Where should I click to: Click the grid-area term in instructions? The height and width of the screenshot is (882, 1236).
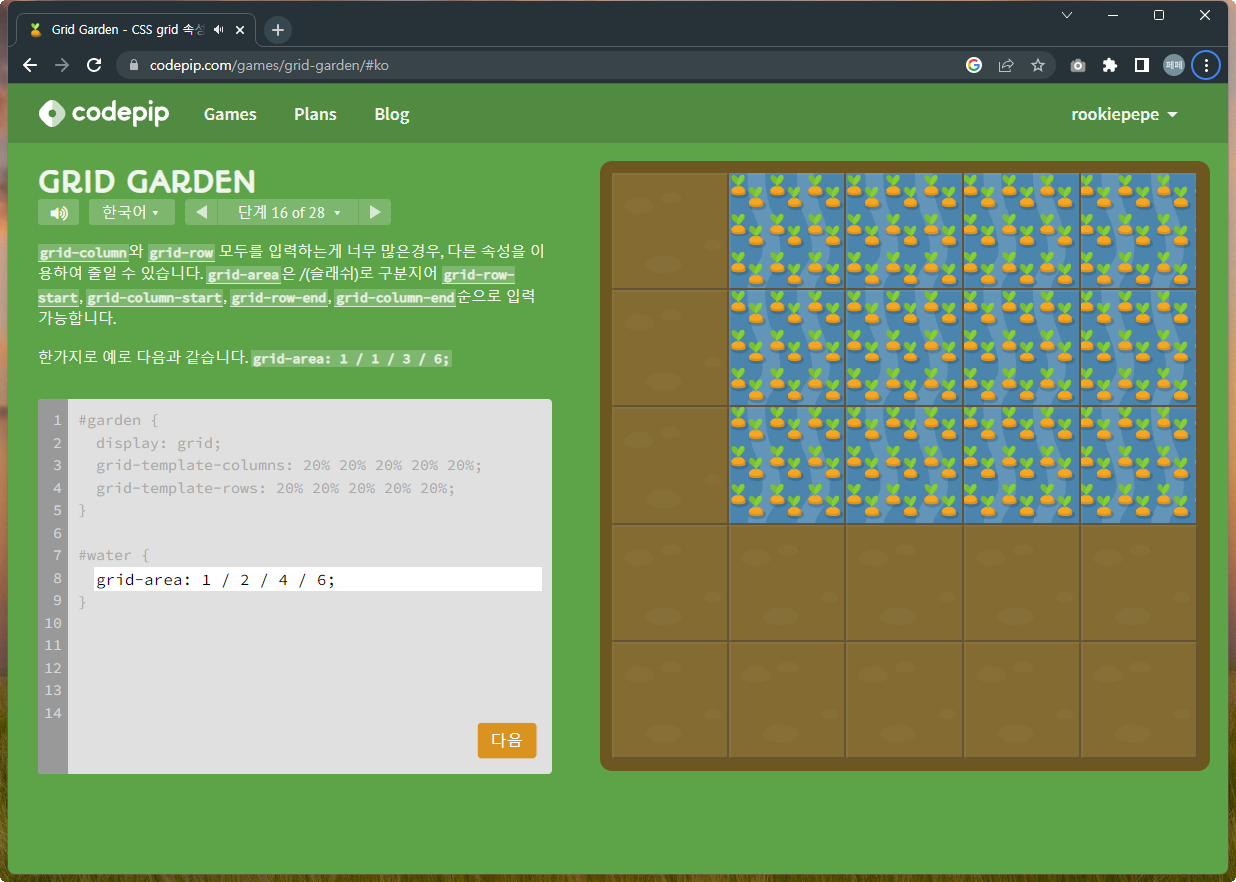point(244,275)
